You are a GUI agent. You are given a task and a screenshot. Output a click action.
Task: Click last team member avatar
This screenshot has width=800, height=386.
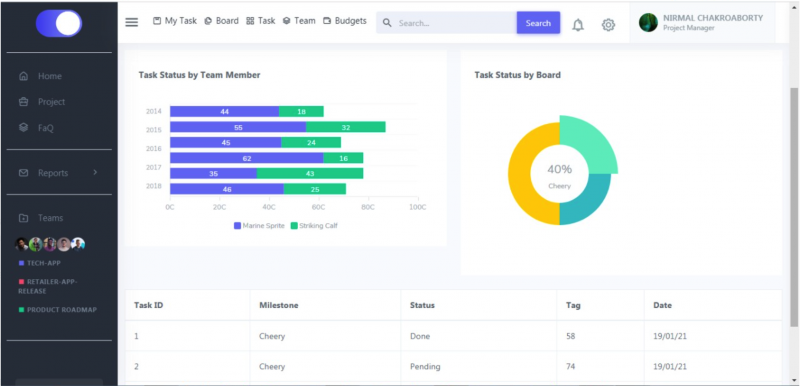tap(78, 244)
